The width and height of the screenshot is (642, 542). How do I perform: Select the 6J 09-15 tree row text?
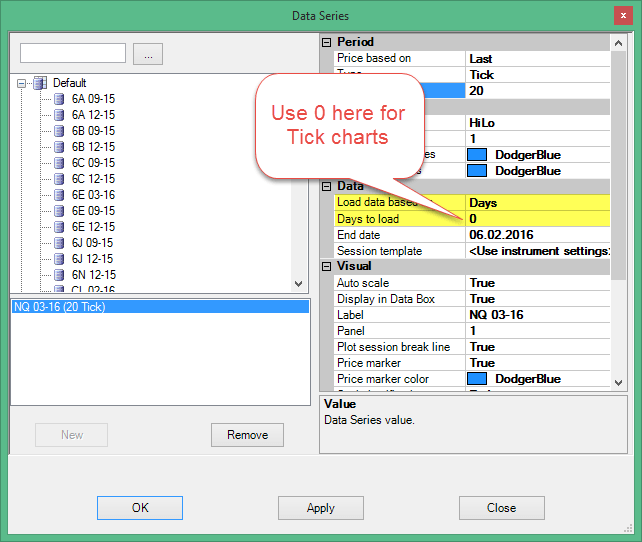coord(92,243)
